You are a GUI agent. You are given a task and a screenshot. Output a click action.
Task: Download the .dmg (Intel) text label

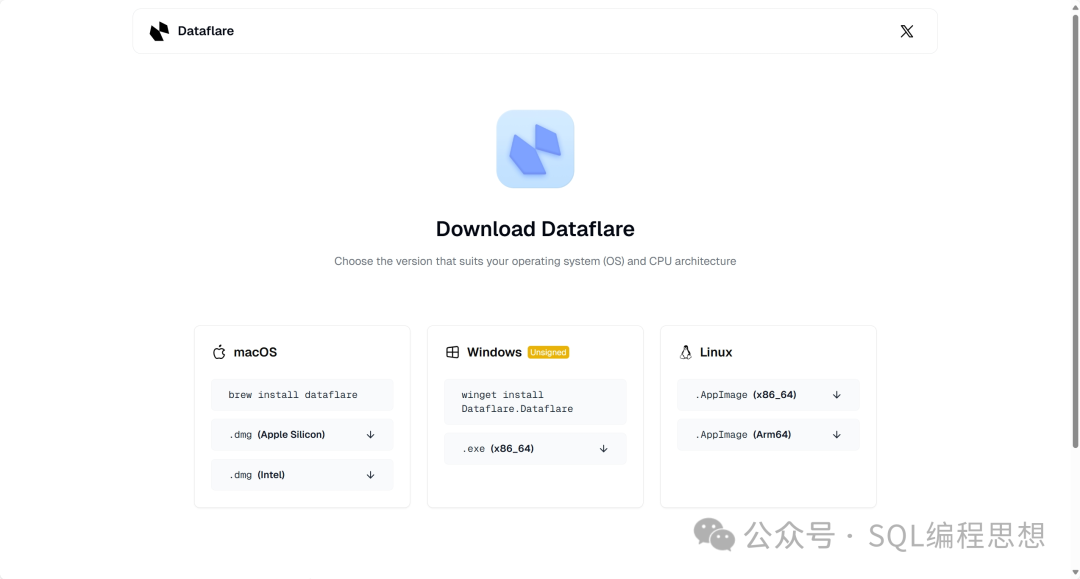pos(257,475)
